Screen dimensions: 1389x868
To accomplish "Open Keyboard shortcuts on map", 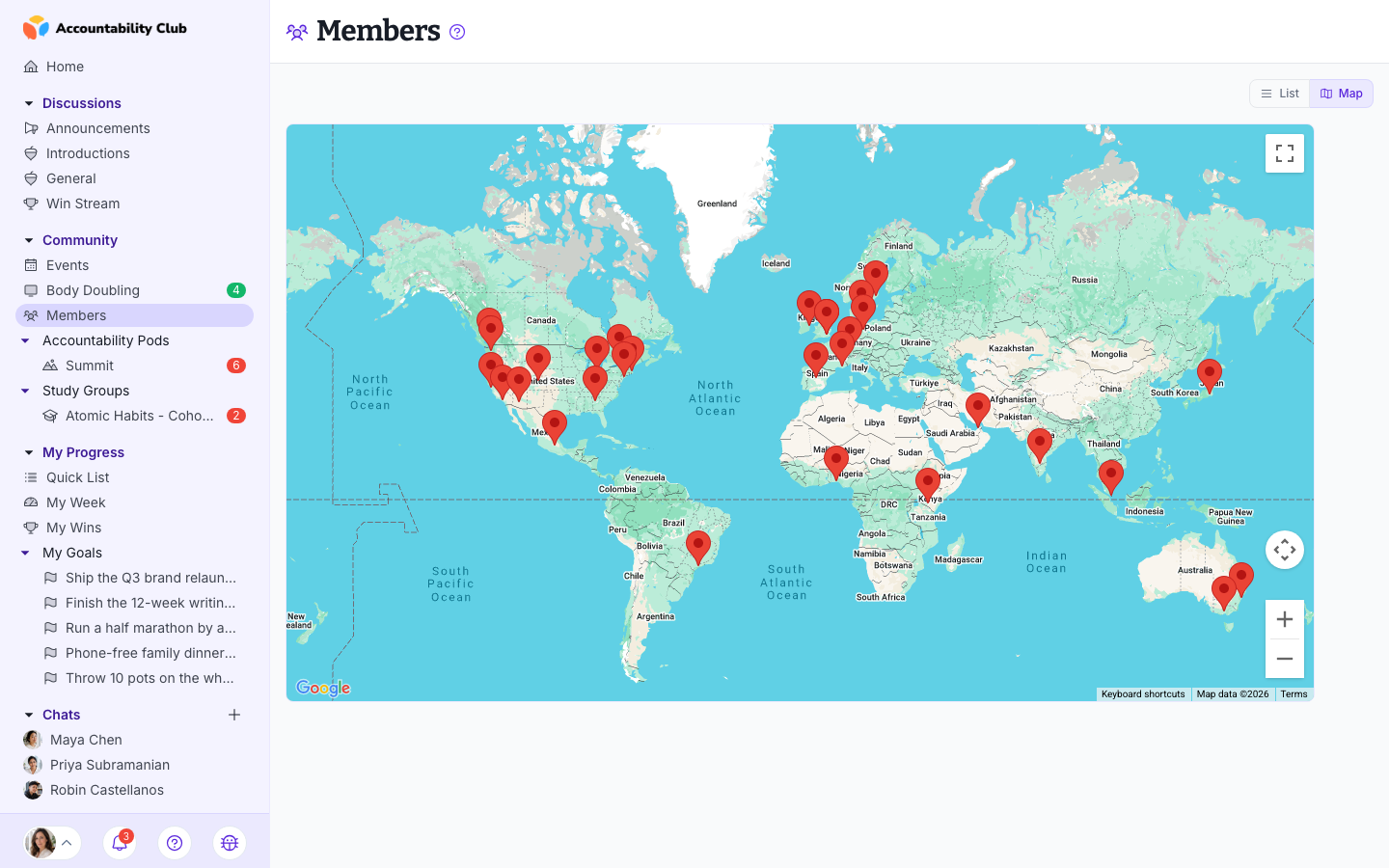I will click(1143, 694).
